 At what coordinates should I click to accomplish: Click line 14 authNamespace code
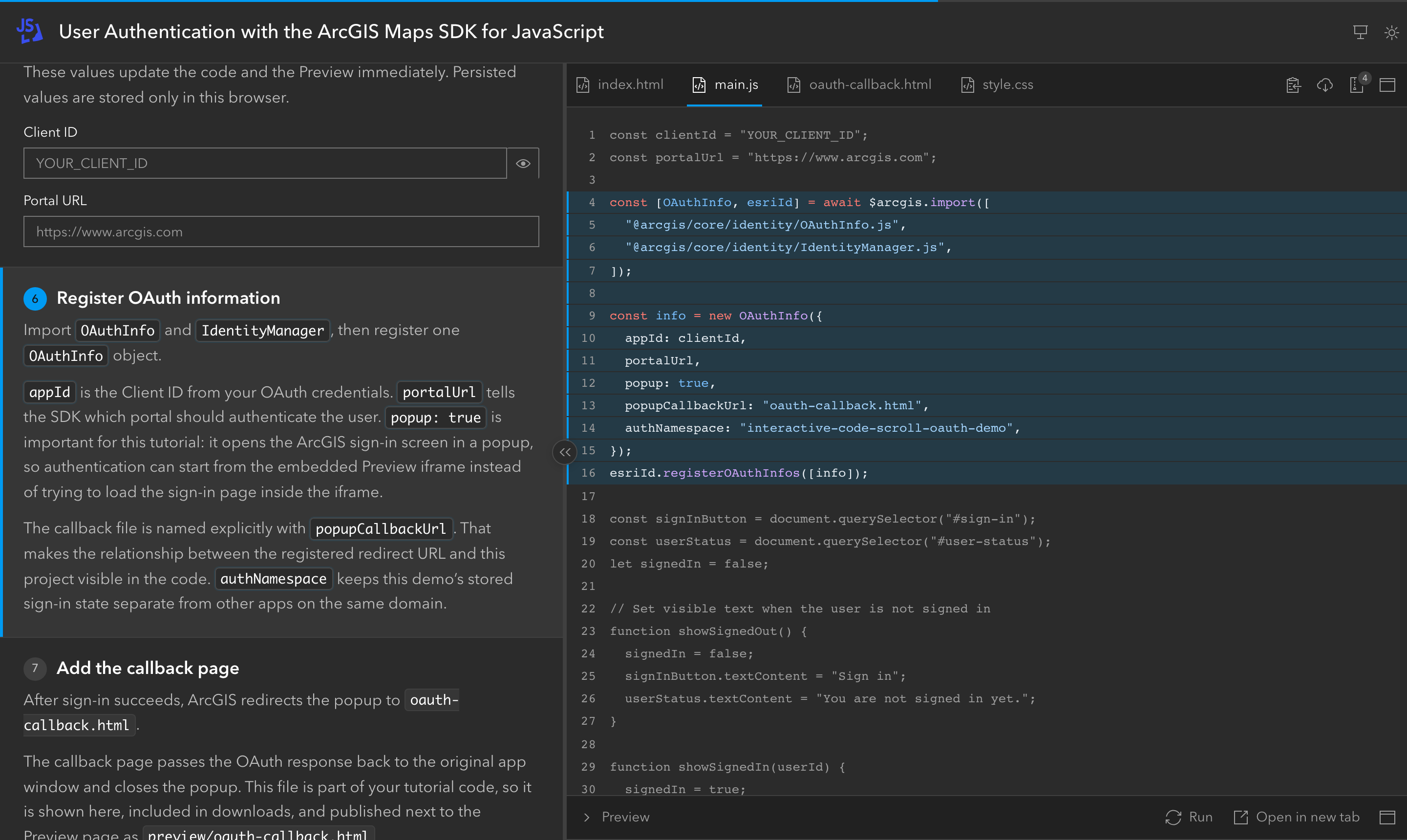822,428
